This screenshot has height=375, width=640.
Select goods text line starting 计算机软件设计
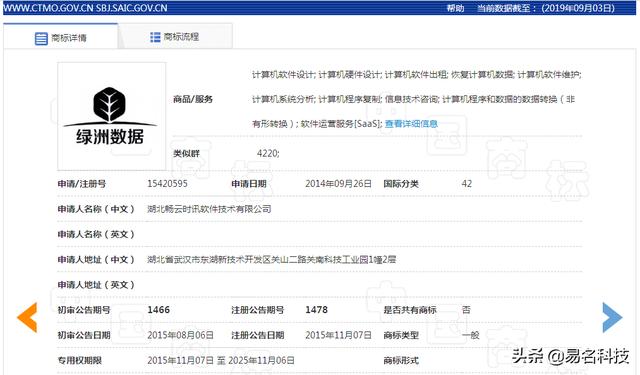(416, 75)
